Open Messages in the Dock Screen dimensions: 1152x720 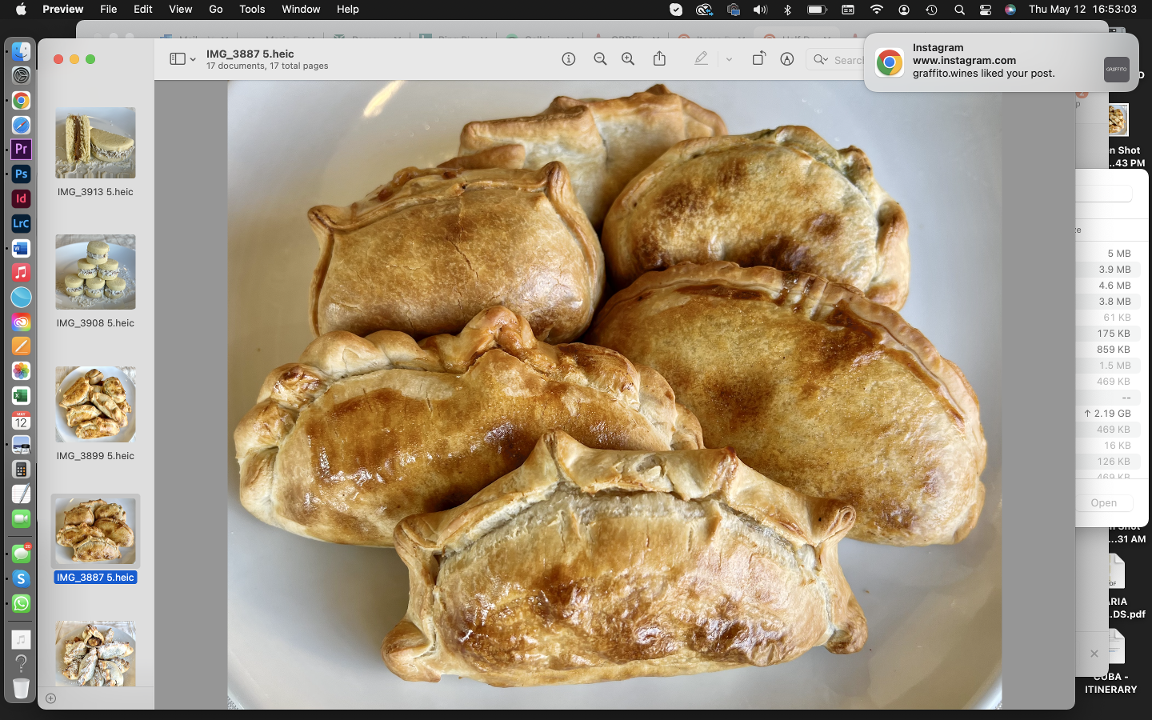click(21, 554)
